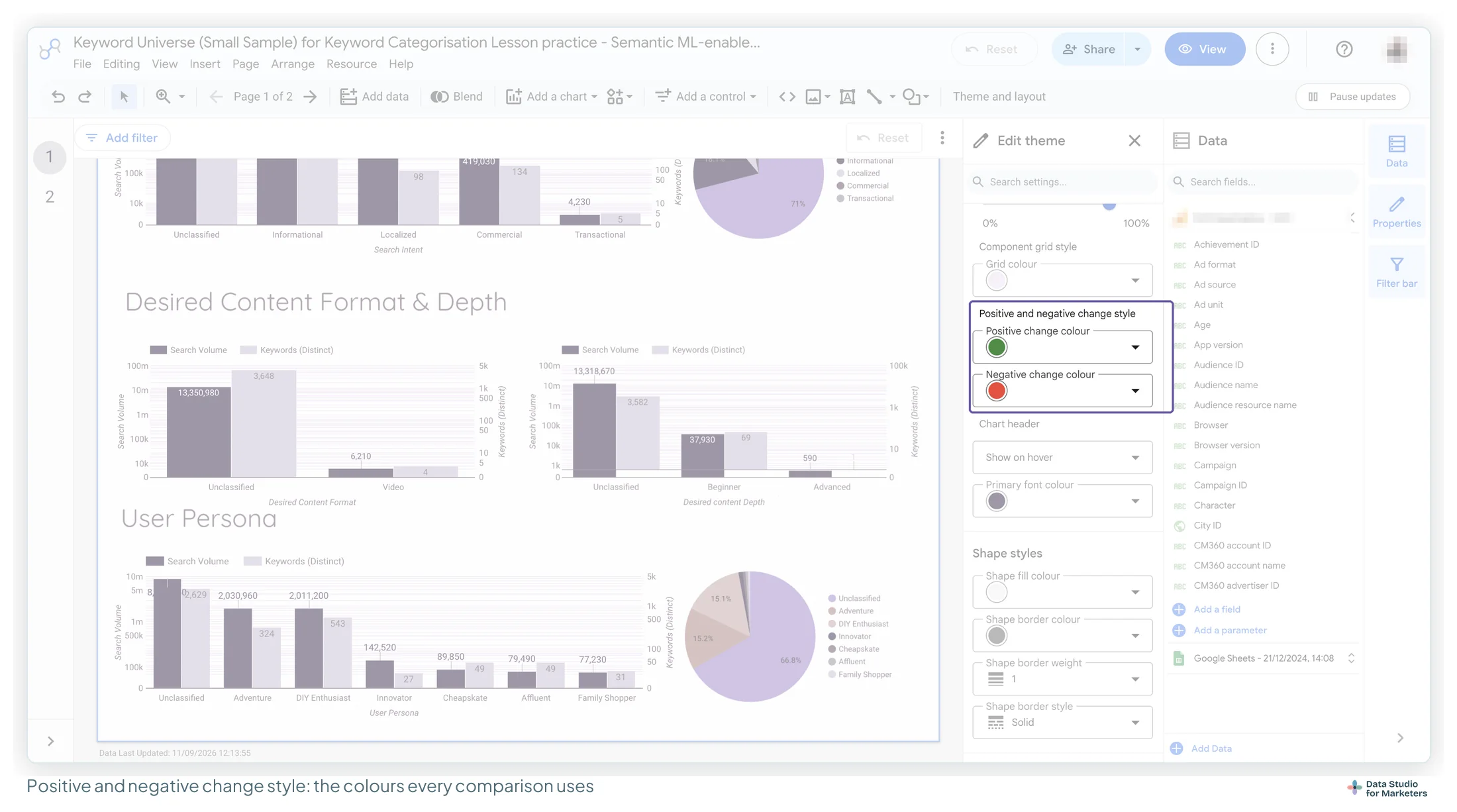
Task: Click the insert image icon
Action: [813, 97]
